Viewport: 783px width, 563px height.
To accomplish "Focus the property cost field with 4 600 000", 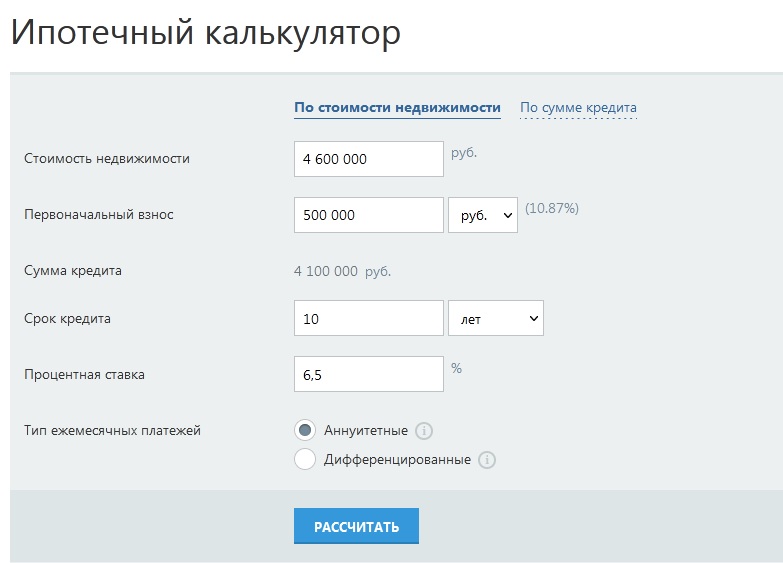I will (x=368, y=159).
